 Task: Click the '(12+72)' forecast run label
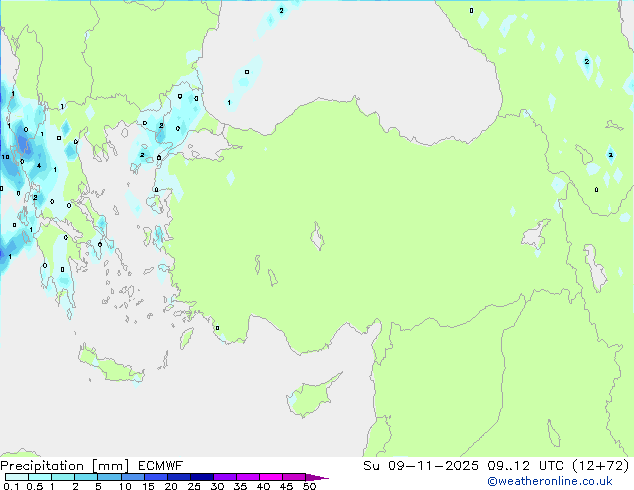point(601,466)
